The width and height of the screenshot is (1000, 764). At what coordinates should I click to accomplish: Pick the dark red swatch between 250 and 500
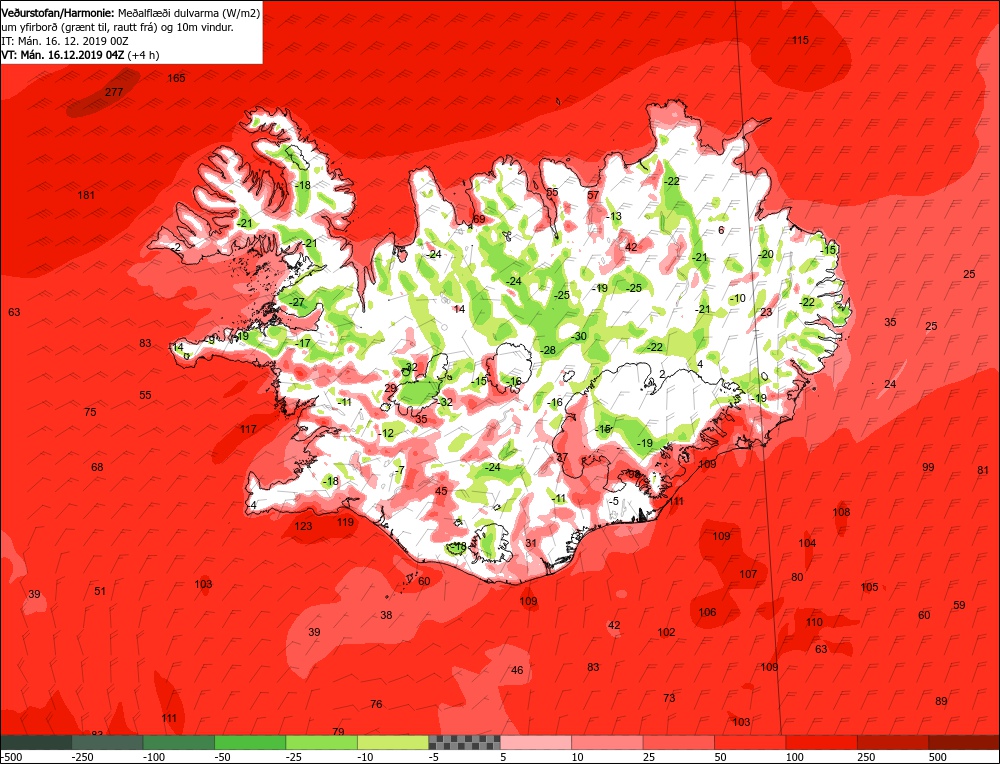click(893, 742)
